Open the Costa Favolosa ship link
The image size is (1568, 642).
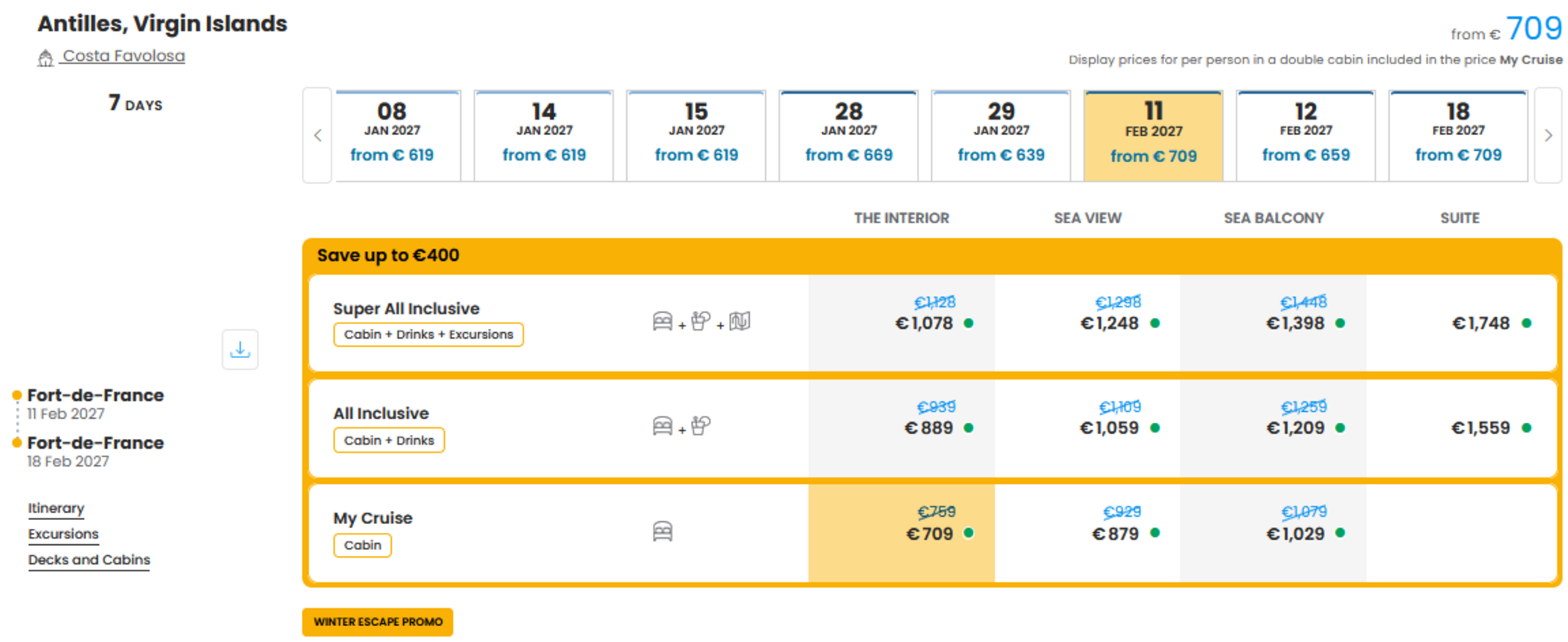124,56
